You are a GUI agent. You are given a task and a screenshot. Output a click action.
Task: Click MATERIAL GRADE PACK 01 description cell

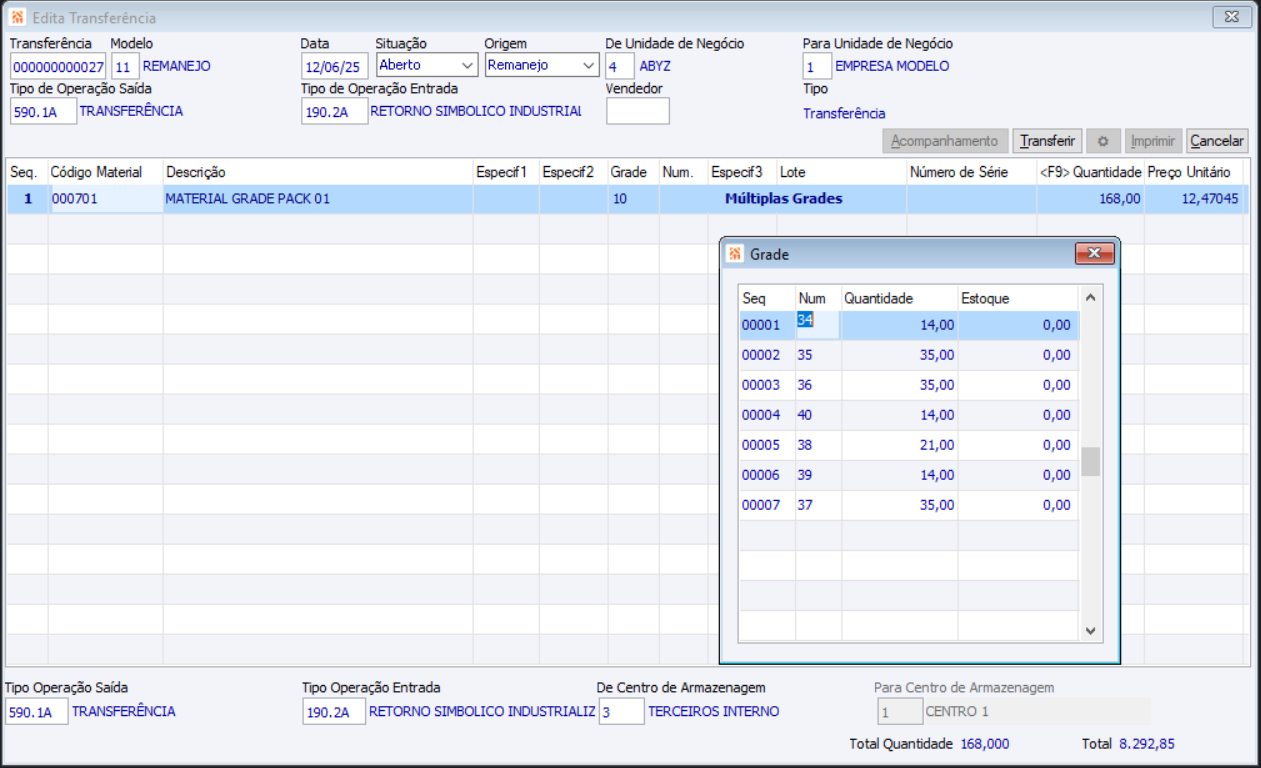(318, 199)
